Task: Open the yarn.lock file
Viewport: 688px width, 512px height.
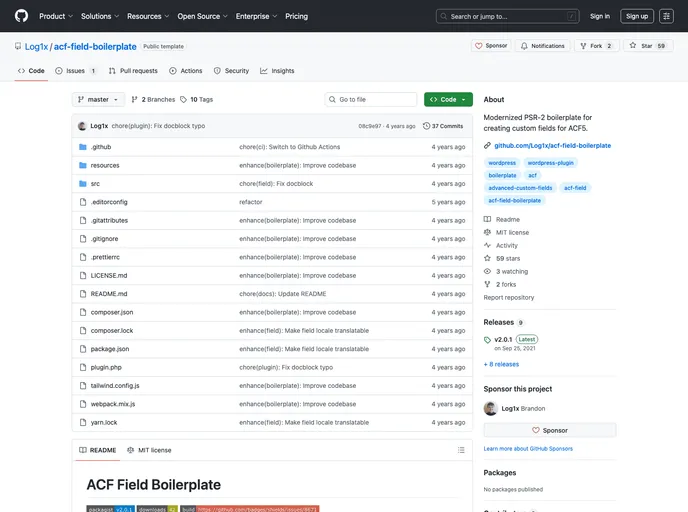Action: tap(104, 422)
